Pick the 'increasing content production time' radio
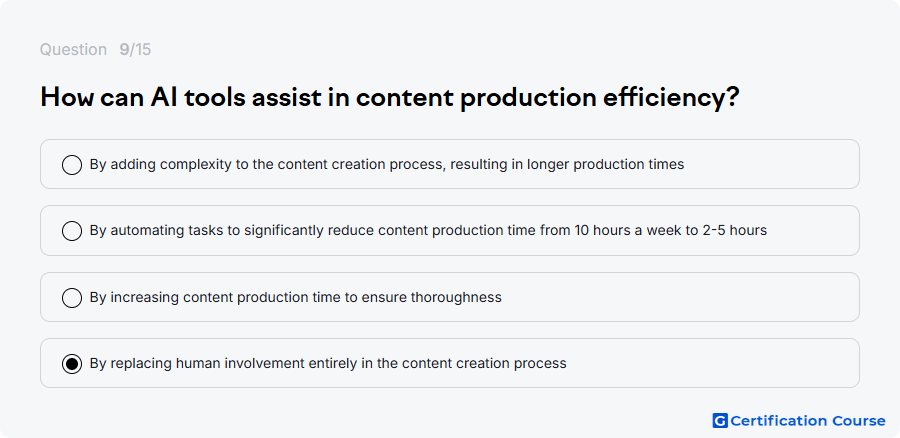This screenshot has width=900, height=438. click(x=72, y=297)
